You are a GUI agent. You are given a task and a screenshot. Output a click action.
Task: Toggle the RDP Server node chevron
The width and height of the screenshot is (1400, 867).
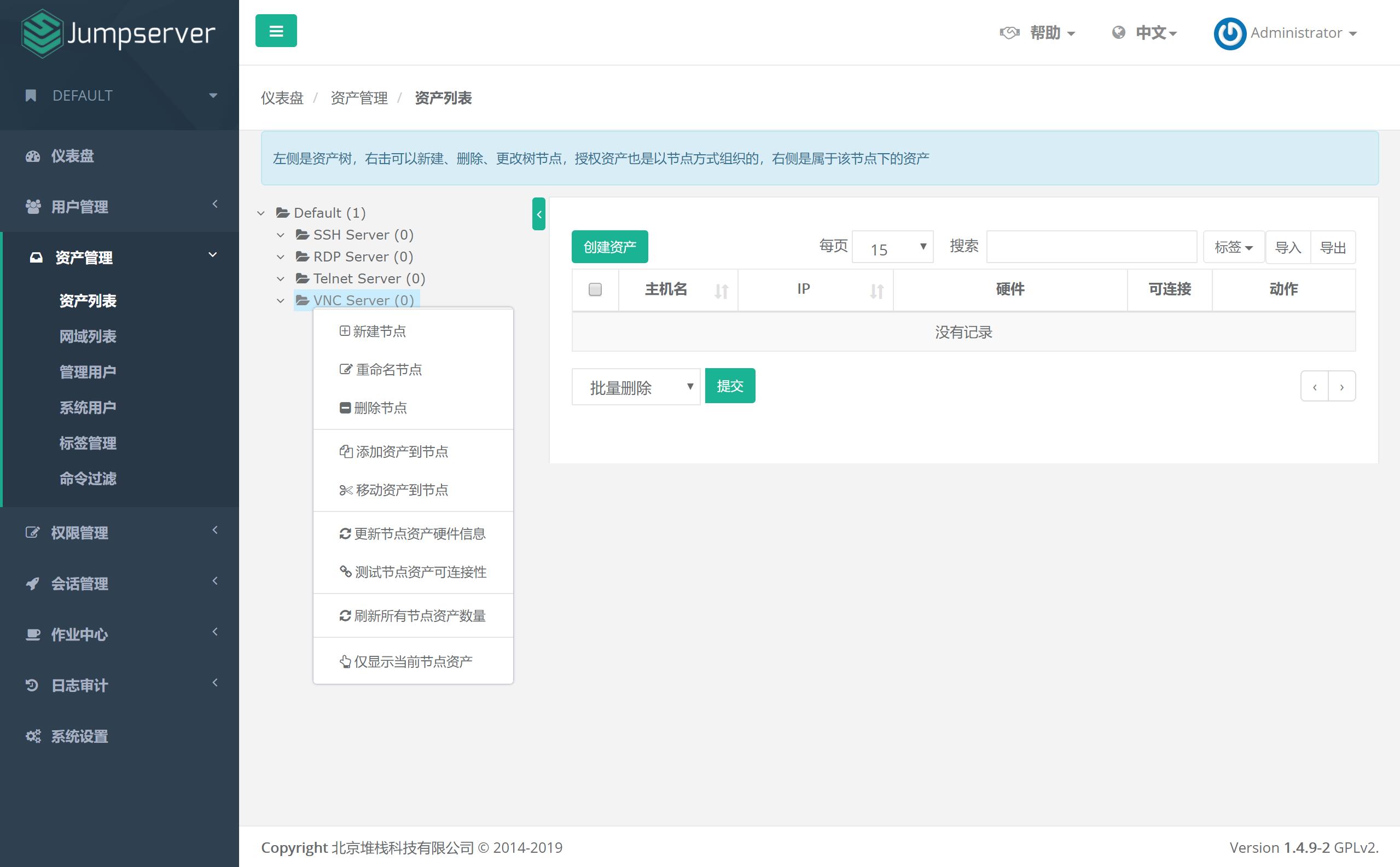pyautogui.click(x=281, y=257)
